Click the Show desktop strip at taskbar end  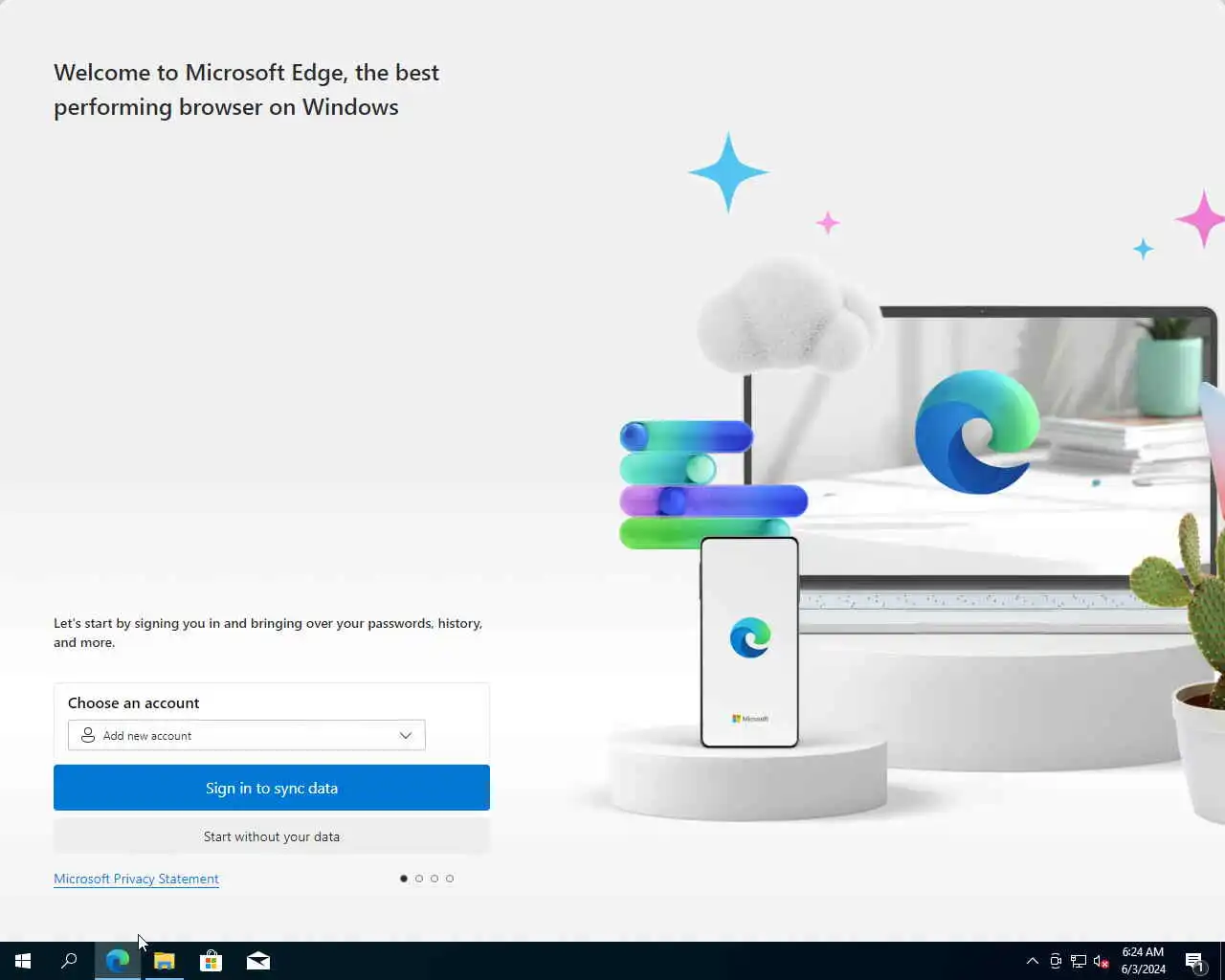click(x=1222, y=961)
